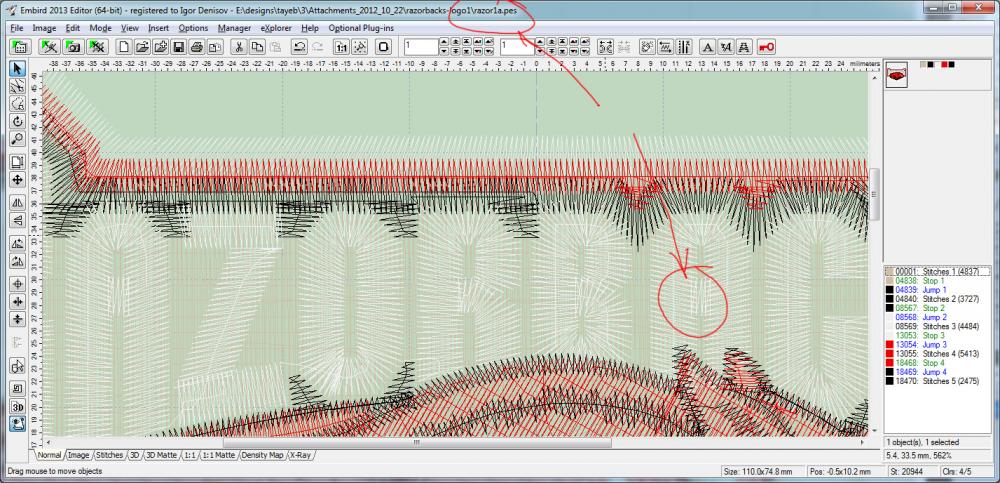
Task: Click the Undo icon
Action: (298, 47)
